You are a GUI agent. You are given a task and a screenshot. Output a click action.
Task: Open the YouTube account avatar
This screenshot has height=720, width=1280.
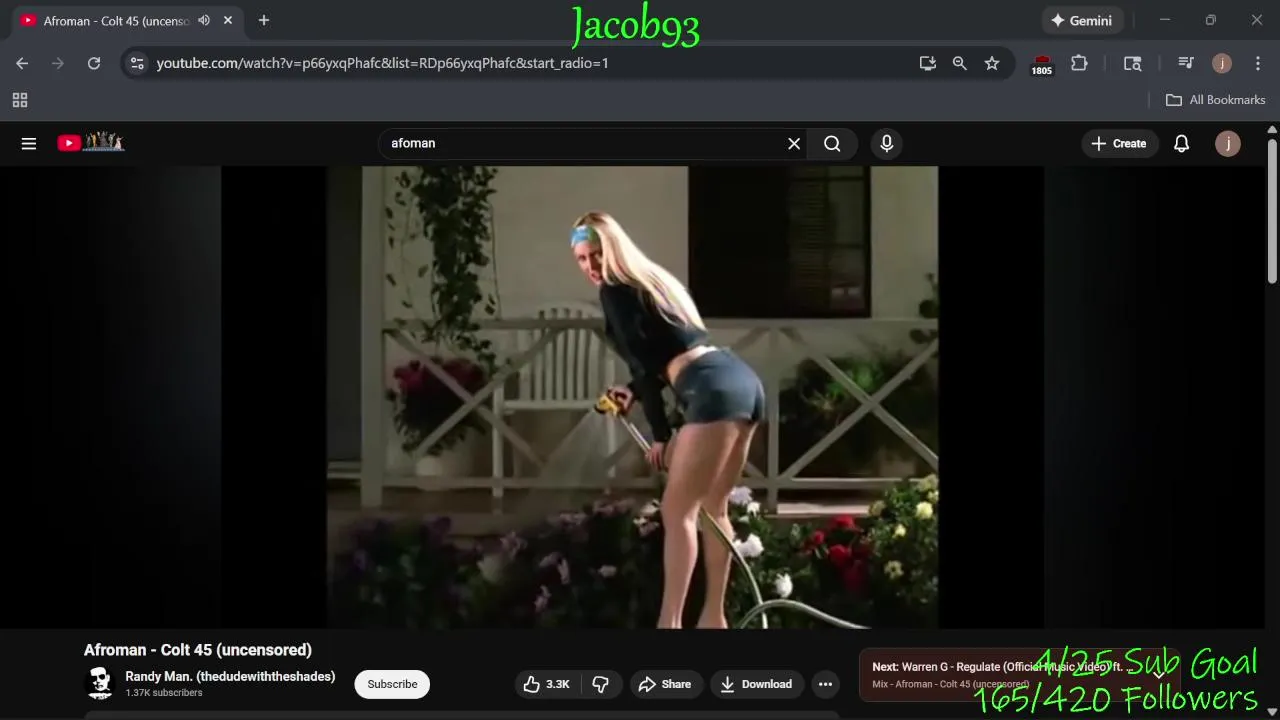[1228, 143]
